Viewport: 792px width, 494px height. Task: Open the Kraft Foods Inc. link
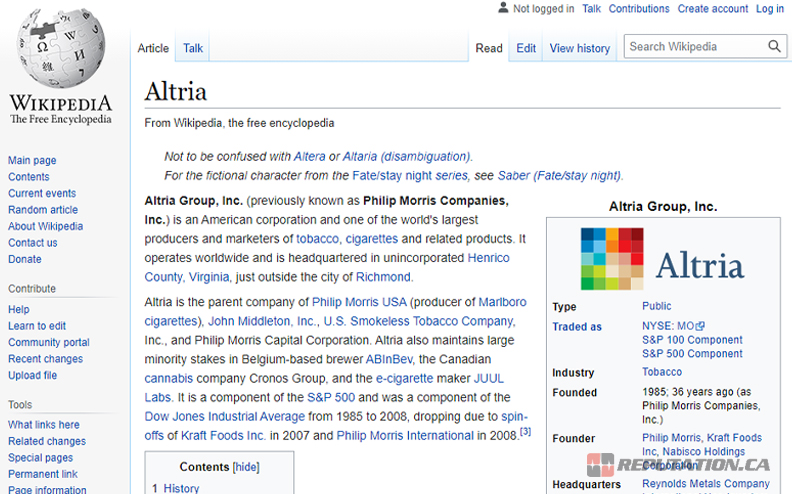coord(223,436)
